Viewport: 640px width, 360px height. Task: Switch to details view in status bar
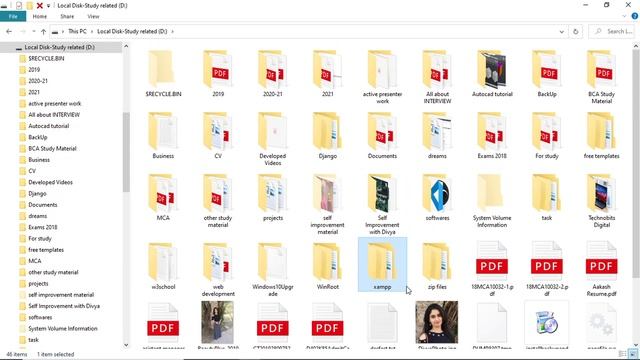[x=622, y=354]
